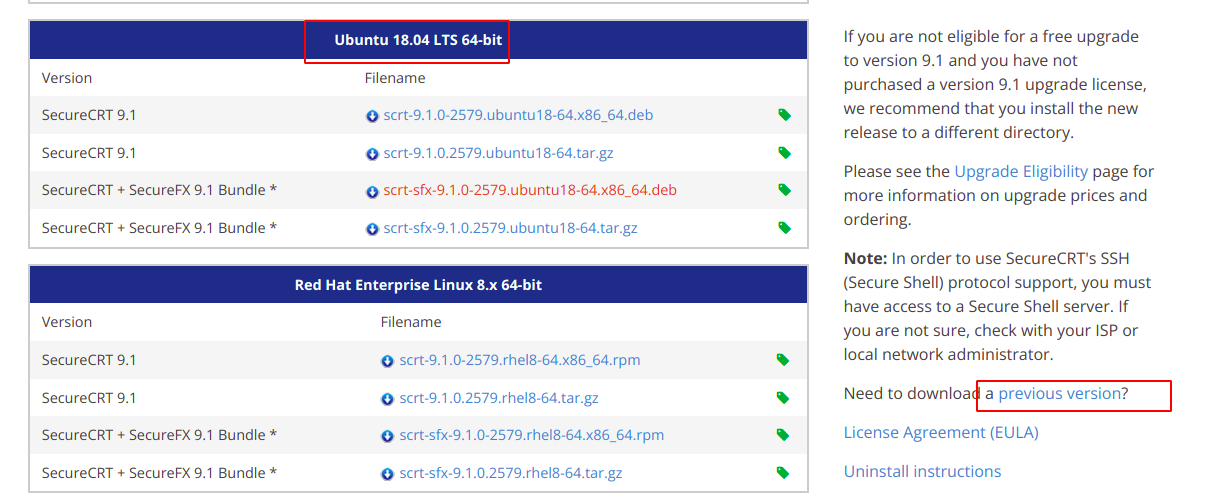This screenshot has height=497, width=1214.
Task: Download scrt-9.1.0-2579.ubuntu18-64.x86_64.deb file
Action: tap(518, 115)
